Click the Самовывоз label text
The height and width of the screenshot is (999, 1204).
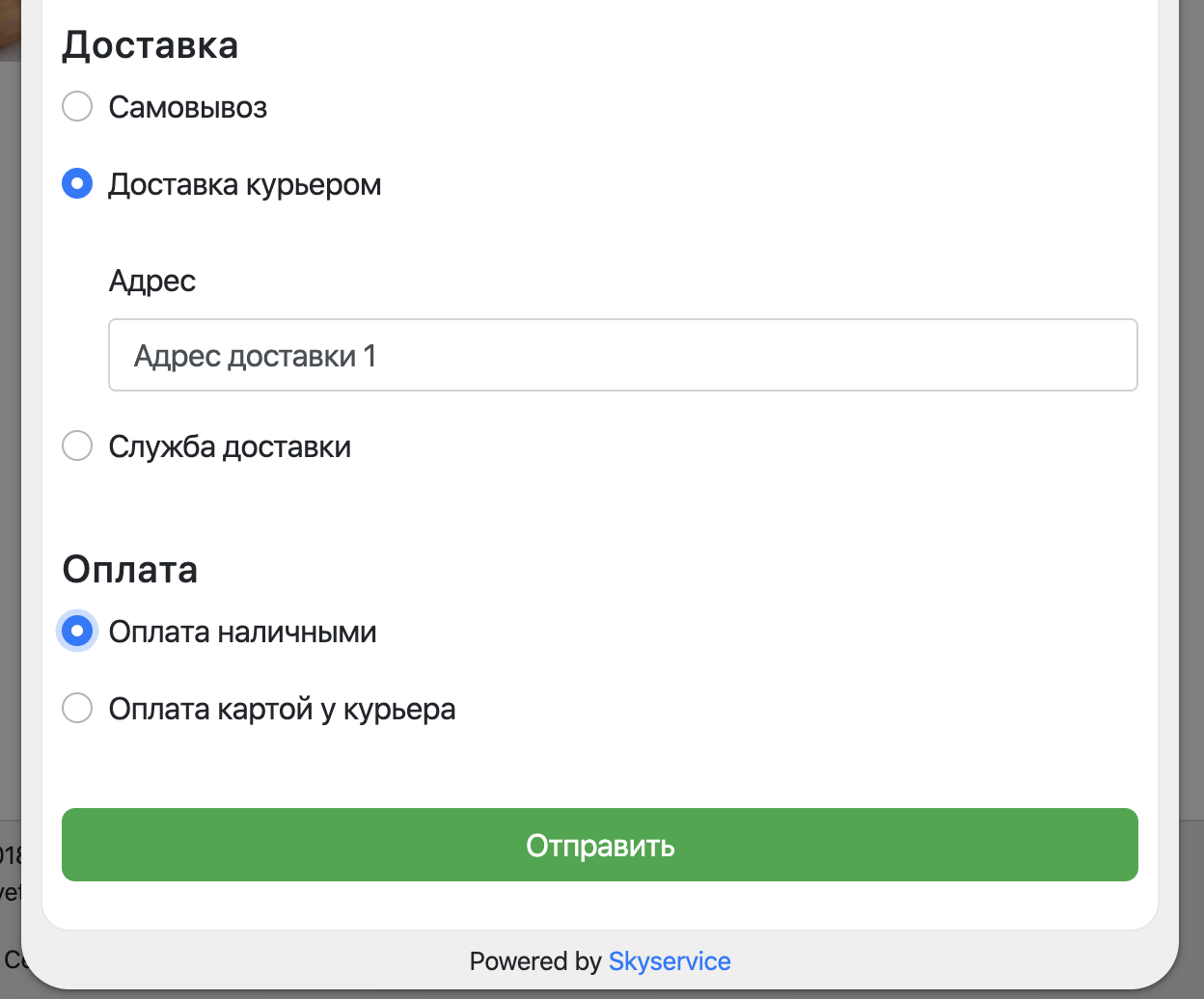coord(187,107)
